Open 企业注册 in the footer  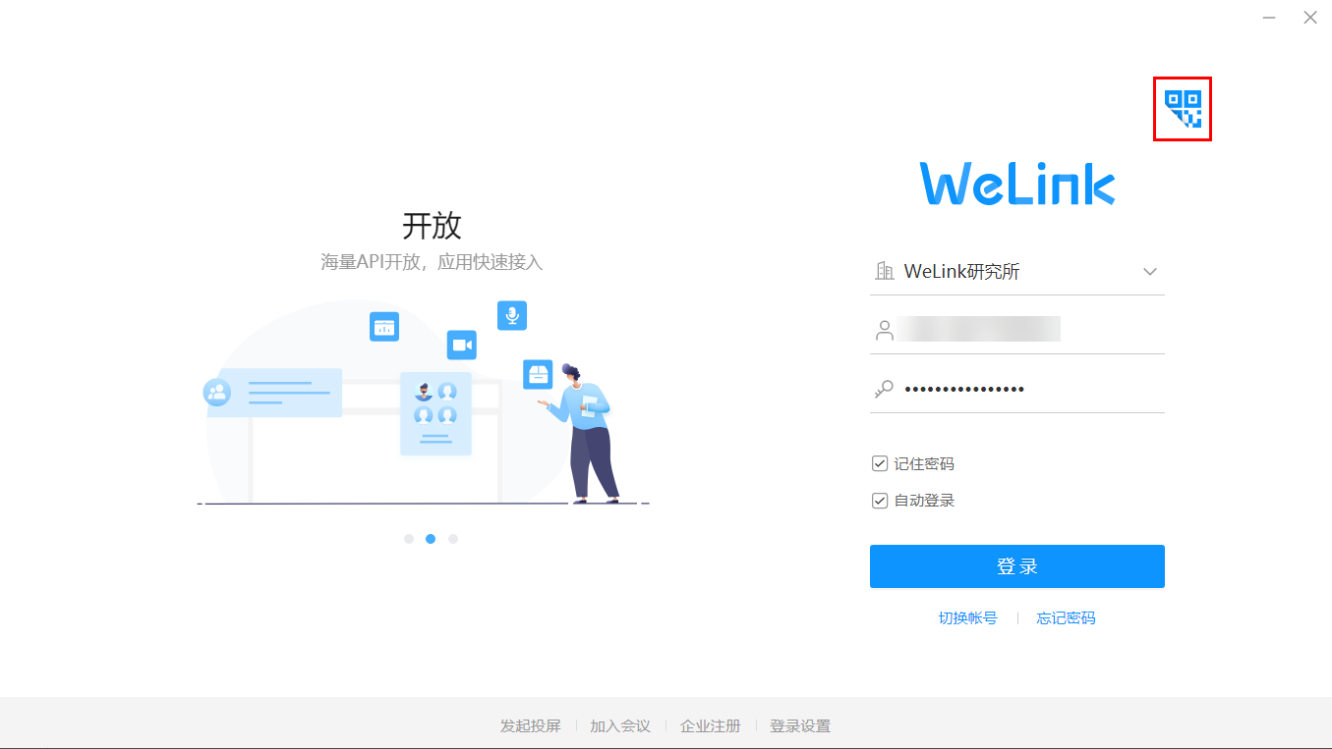coord(711,726)
